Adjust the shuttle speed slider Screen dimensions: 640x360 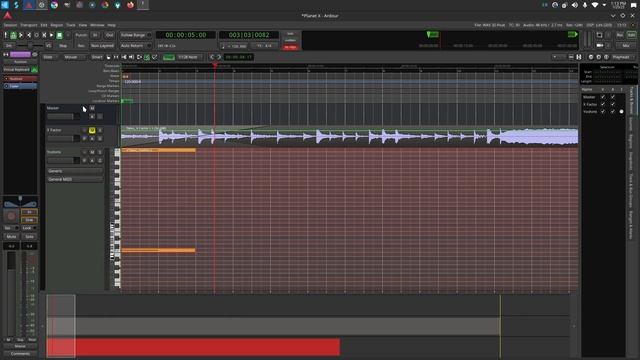point(29,45)
